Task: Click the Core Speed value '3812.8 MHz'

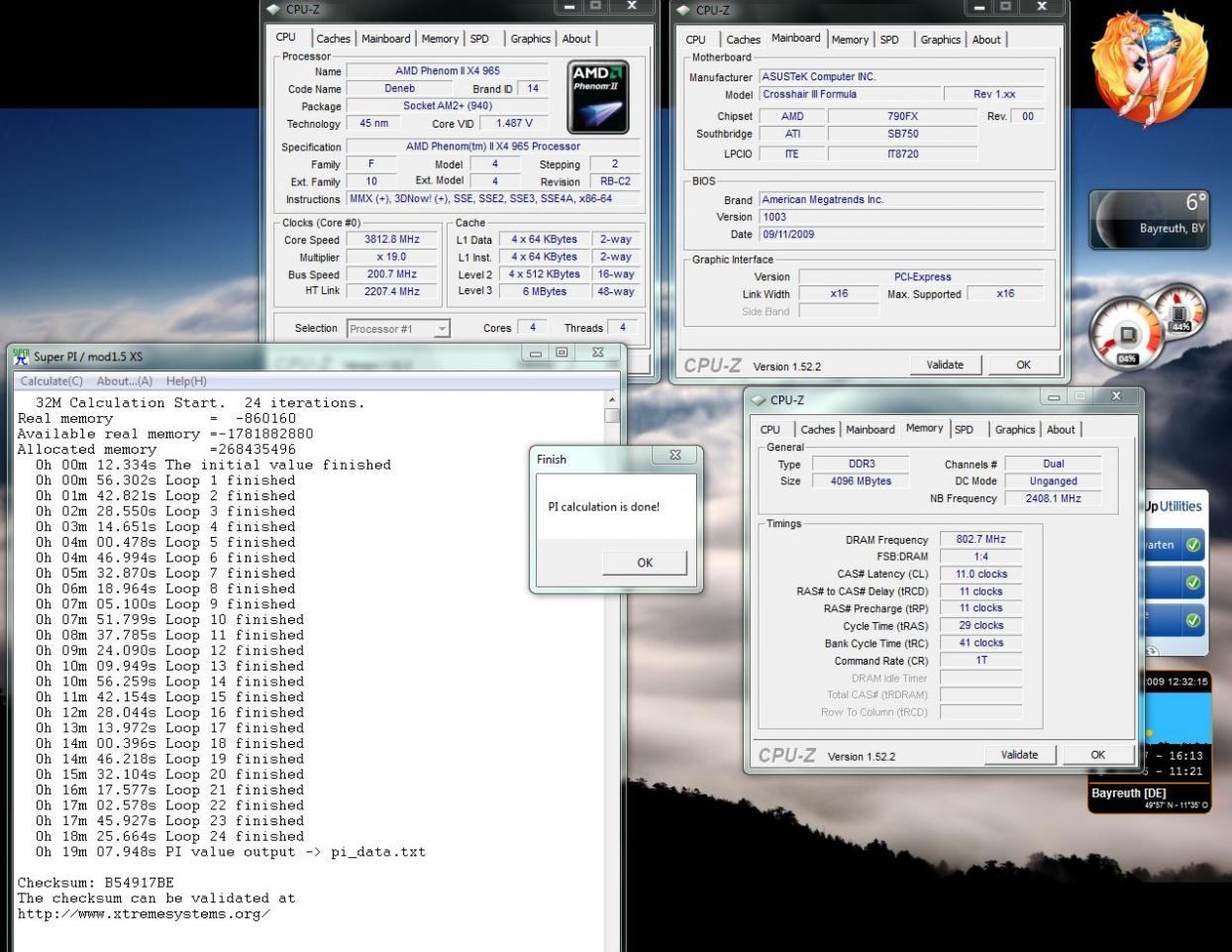Action: click(392, 240)
